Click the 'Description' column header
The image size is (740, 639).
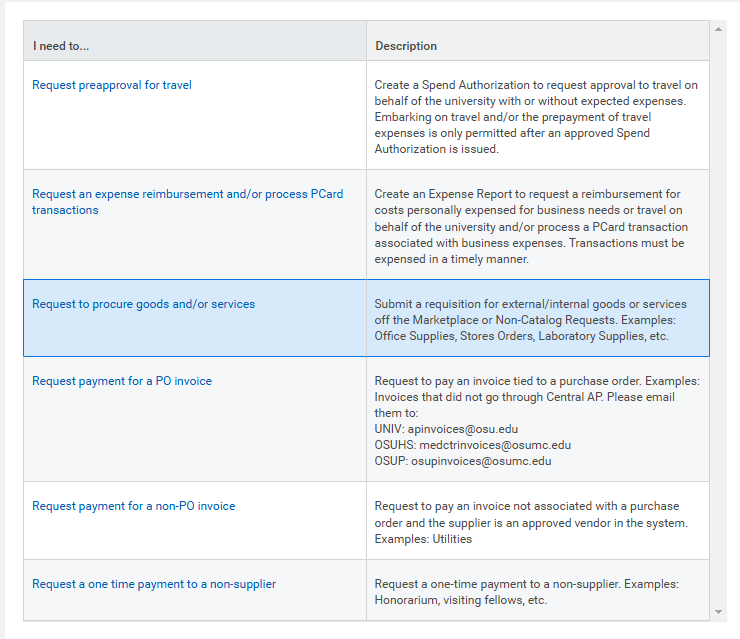tap(406, 46)
